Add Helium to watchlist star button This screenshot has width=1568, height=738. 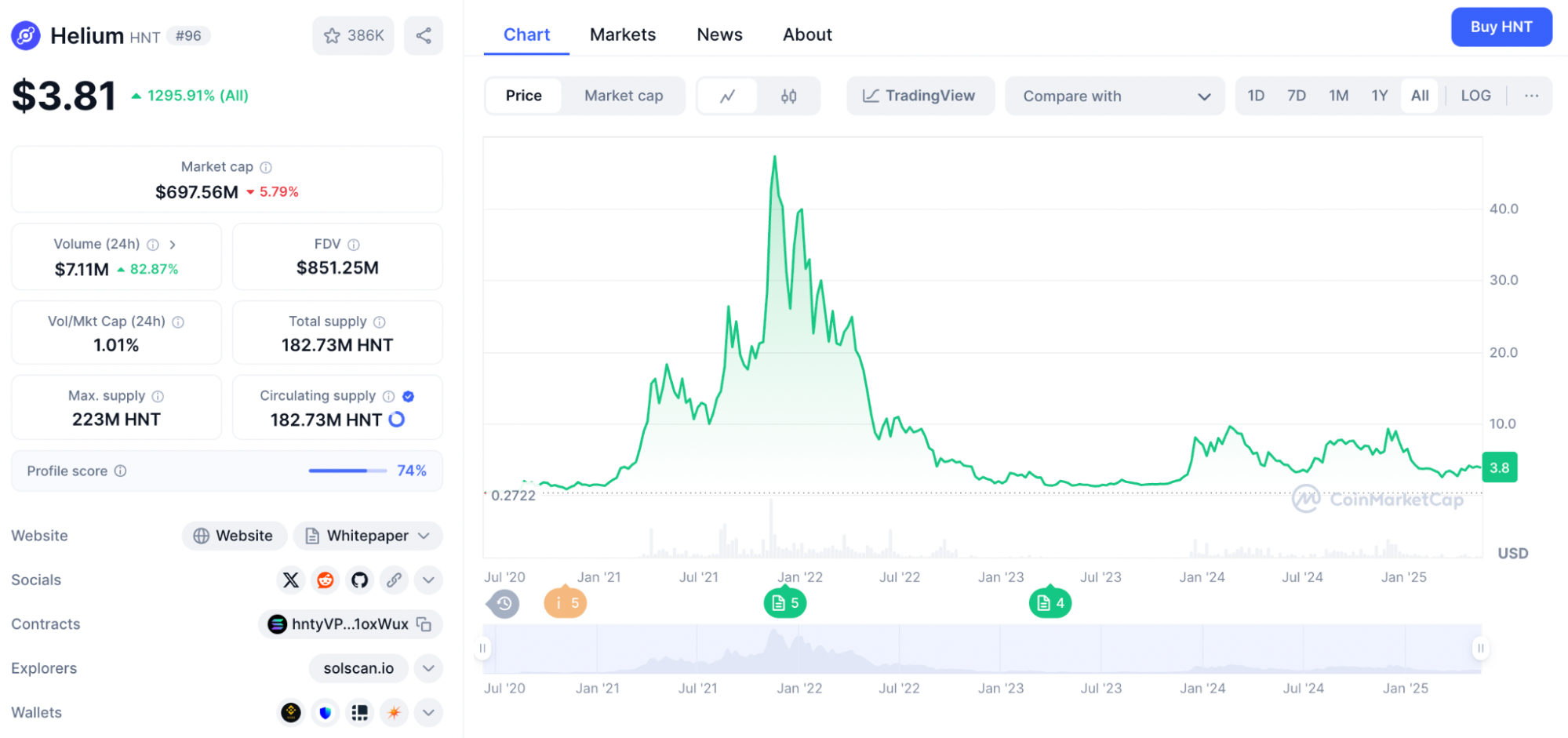pos(353,35)
